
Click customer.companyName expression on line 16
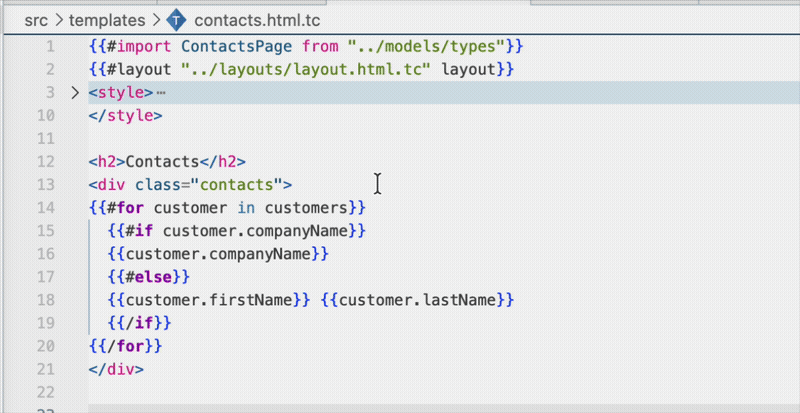point(218,254)
